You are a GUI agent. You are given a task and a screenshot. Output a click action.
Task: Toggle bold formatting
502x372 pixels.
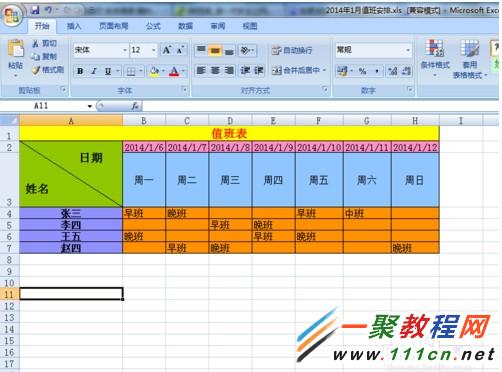point(80,71)
